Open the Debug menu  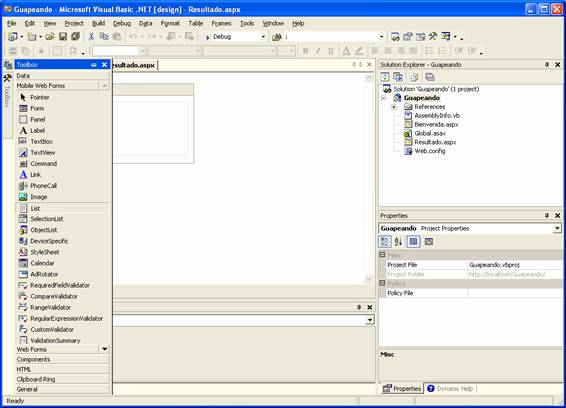(122, 23)
